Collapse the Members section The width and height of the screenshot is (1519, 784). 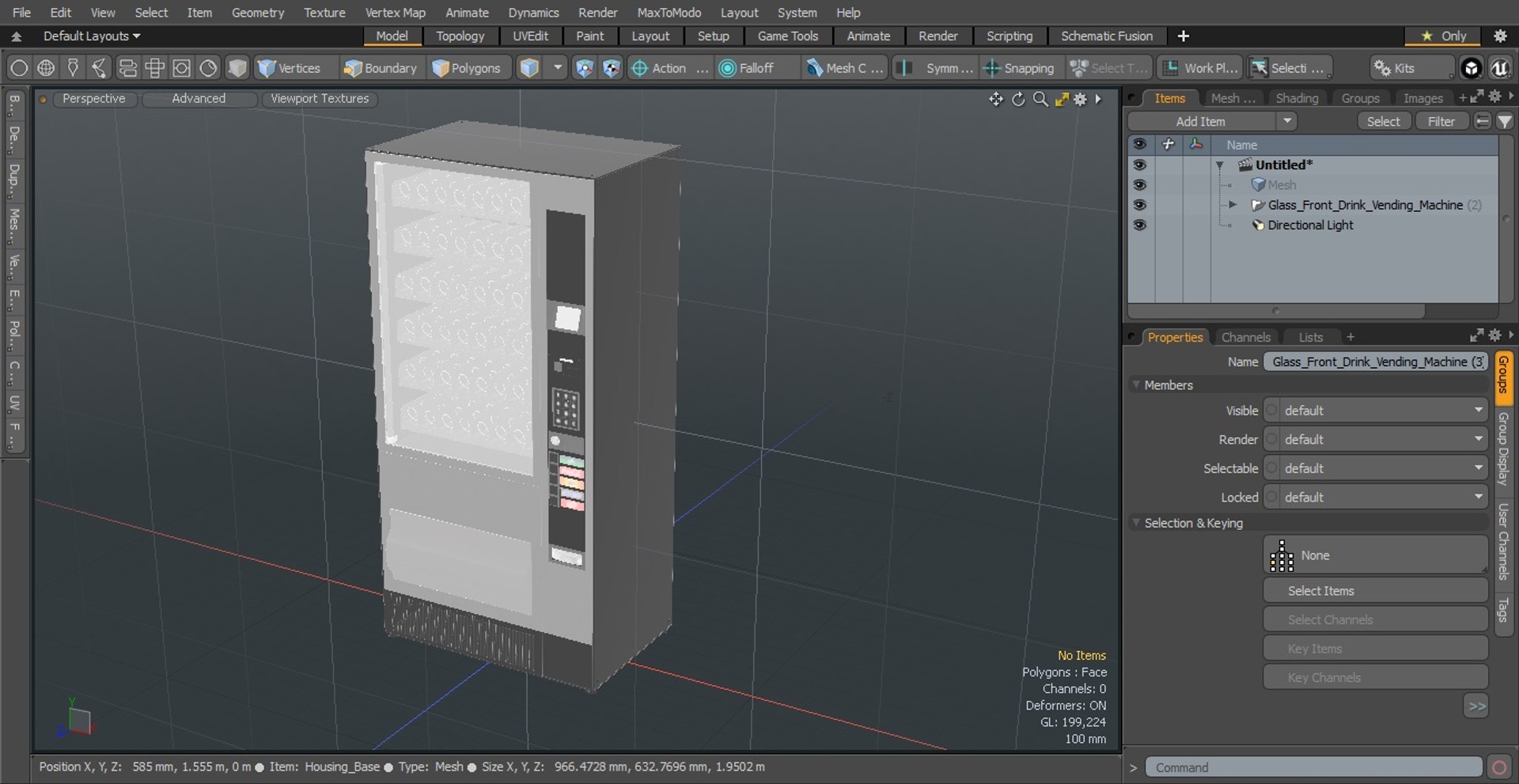[x=1136, y=384]
